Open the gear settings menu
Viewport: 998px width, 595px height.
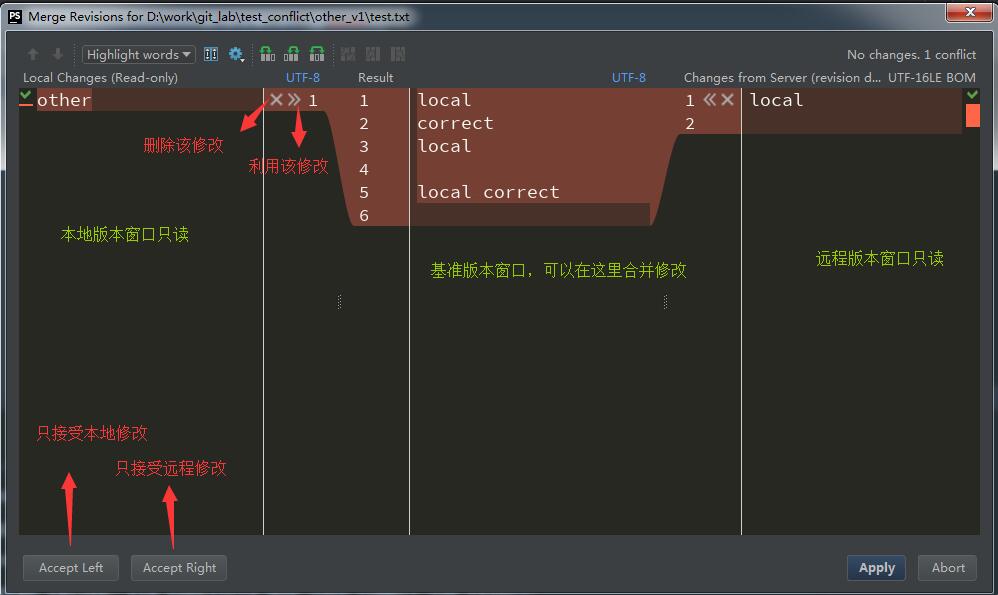(236, 55)
